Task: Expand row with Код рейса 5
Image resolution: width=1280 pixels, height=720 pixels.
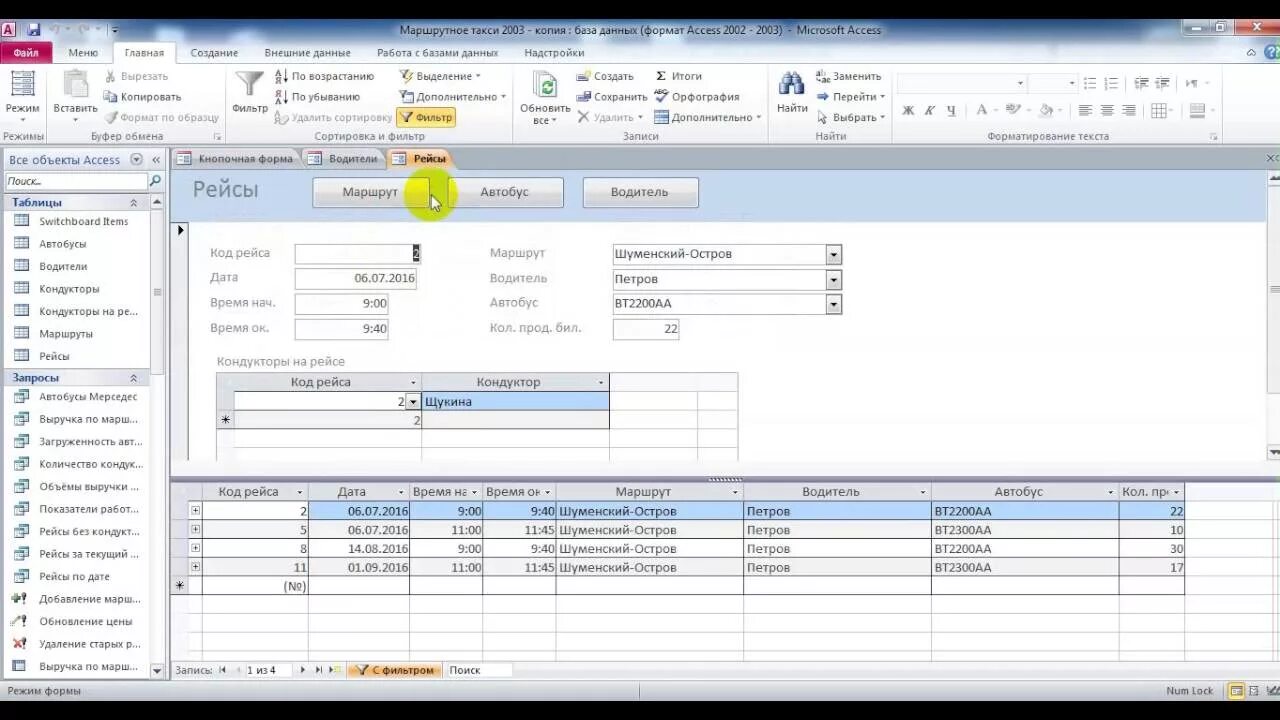Action: pos(195,529)
